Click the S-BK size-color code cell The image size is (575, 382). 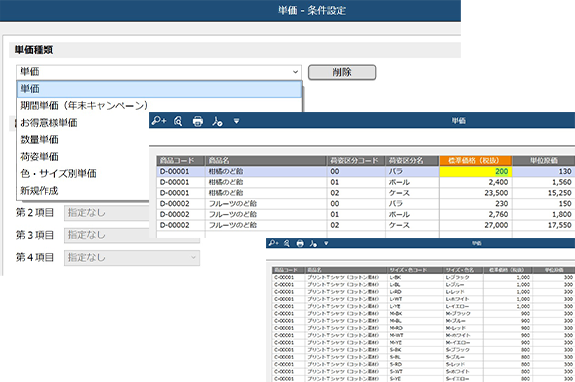pos(415,350)
